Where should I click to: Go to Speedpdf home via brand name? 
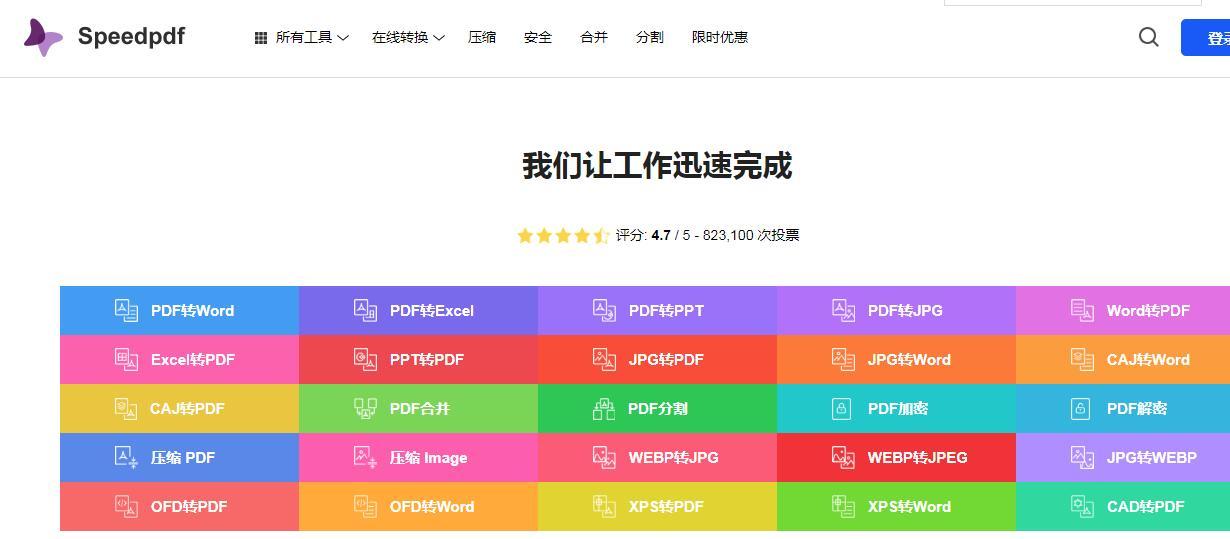[x=131, y=37]
